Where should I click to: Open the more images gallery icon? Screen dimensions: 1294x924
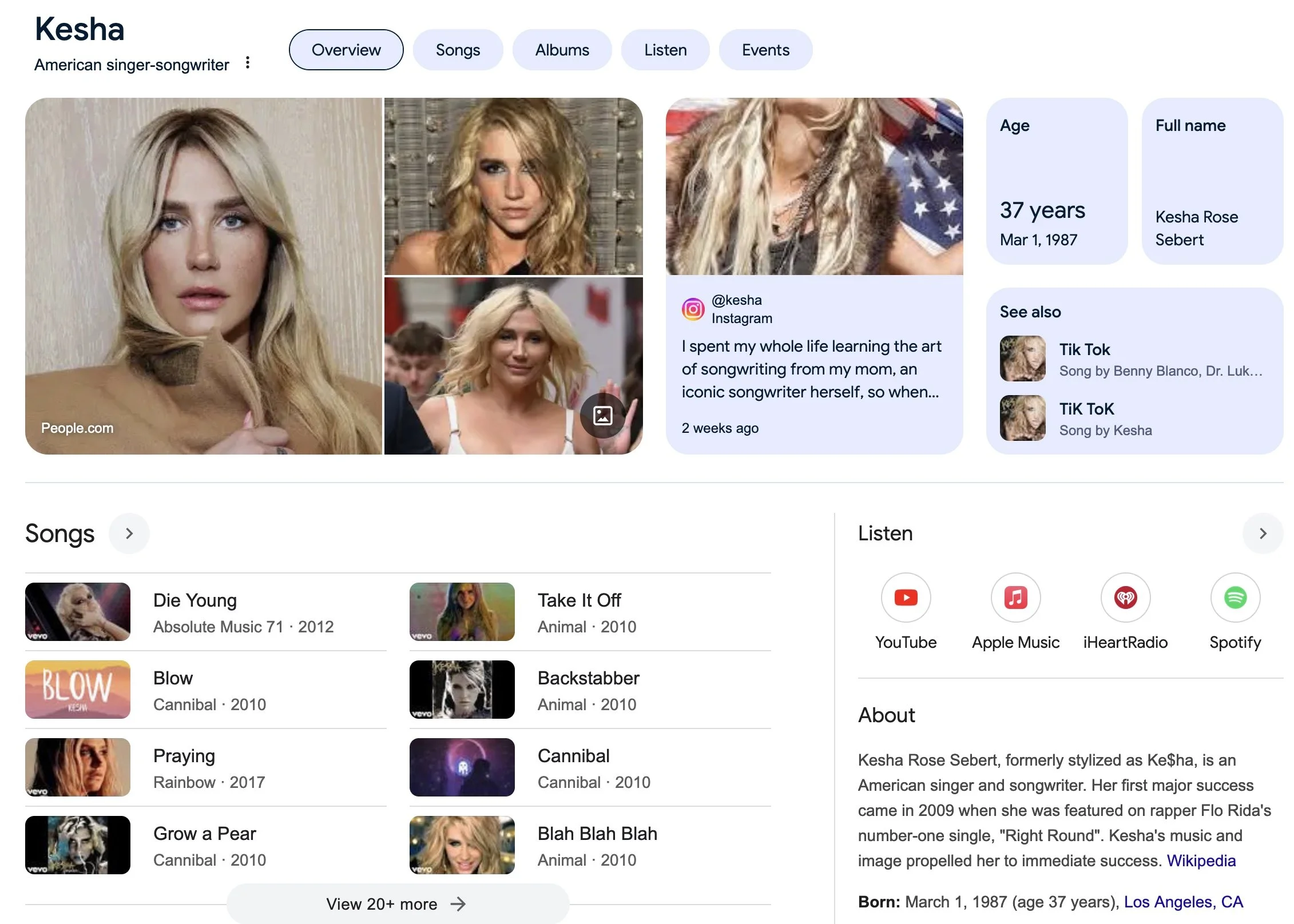point(602,415)
